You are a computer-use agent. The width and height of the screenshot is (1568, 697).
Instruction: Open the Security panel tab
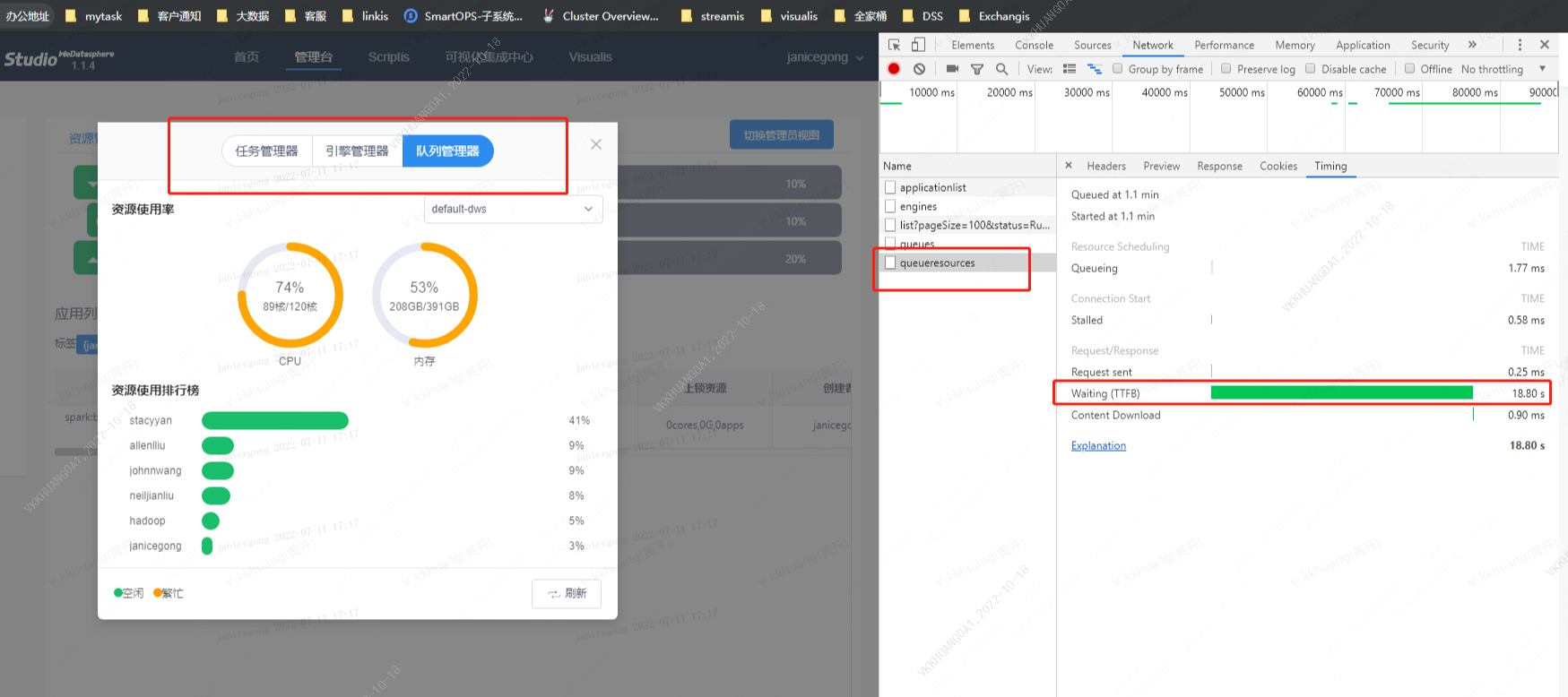coord(1430,45)
